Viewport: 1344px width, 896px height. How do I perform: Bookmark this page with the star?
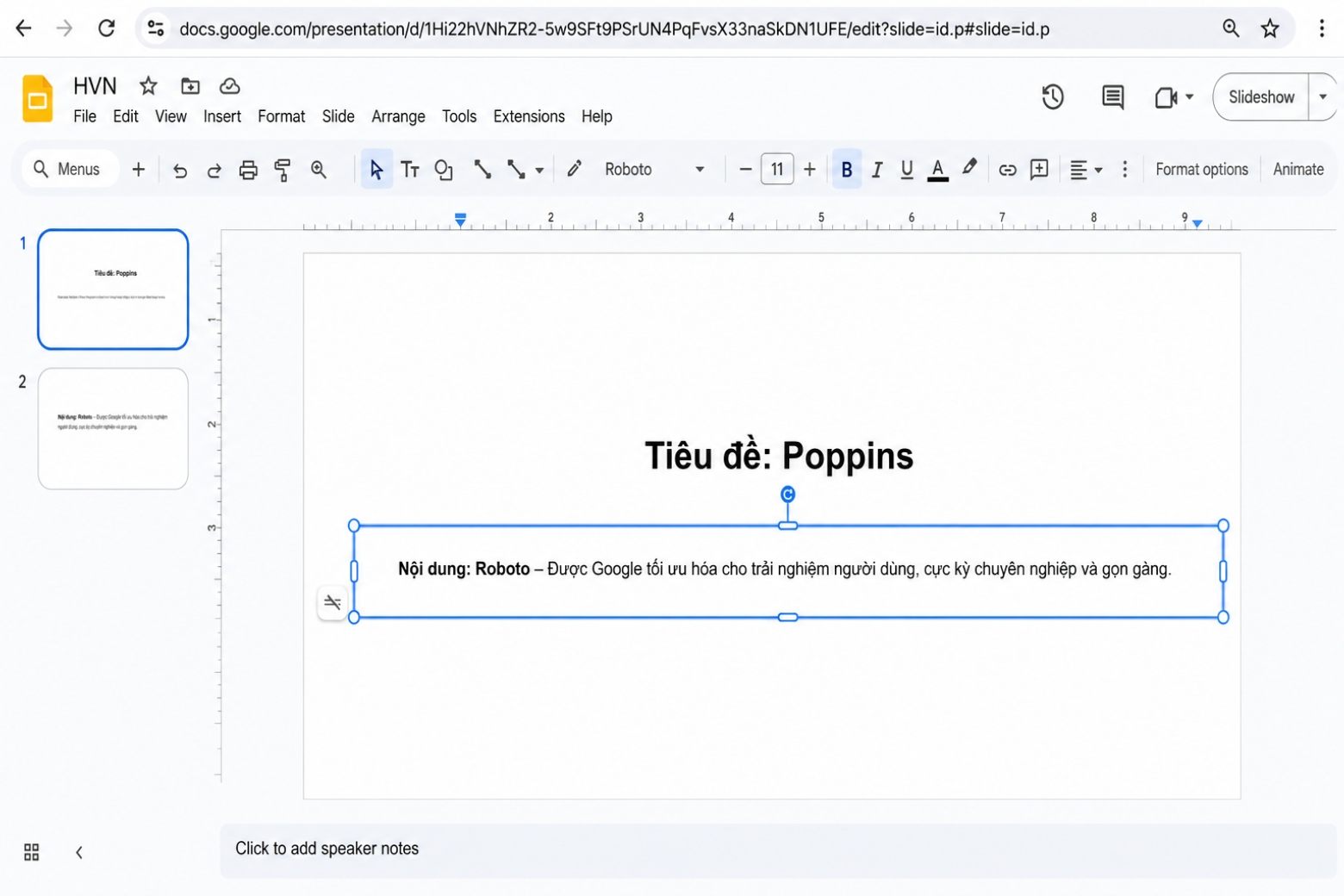[x=1270, y=28]
